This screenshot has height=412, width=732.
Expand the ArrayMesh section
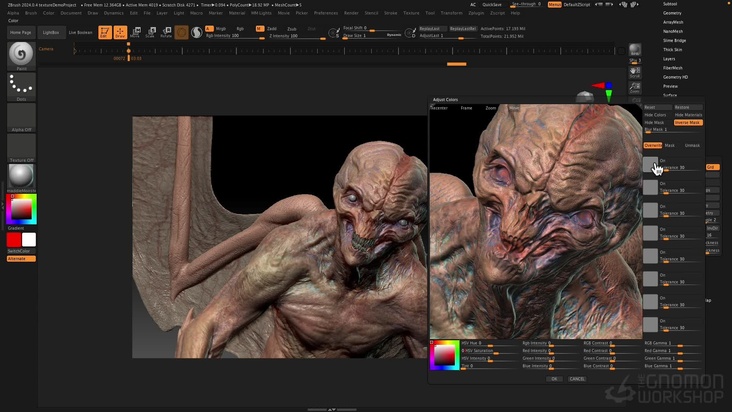pos(673,22)
